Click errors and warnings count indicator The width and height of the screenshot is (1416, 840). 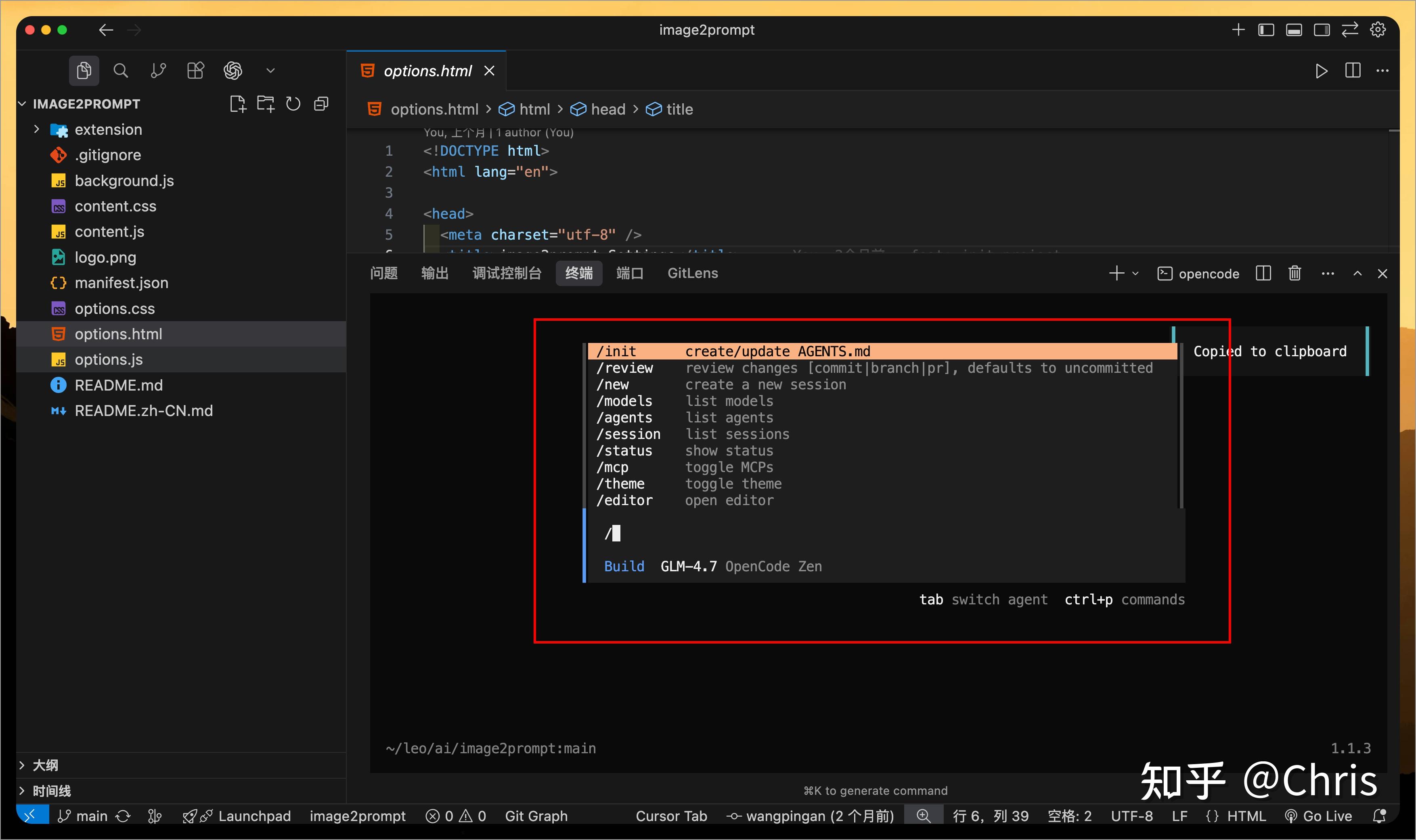(x=456, y=816)
